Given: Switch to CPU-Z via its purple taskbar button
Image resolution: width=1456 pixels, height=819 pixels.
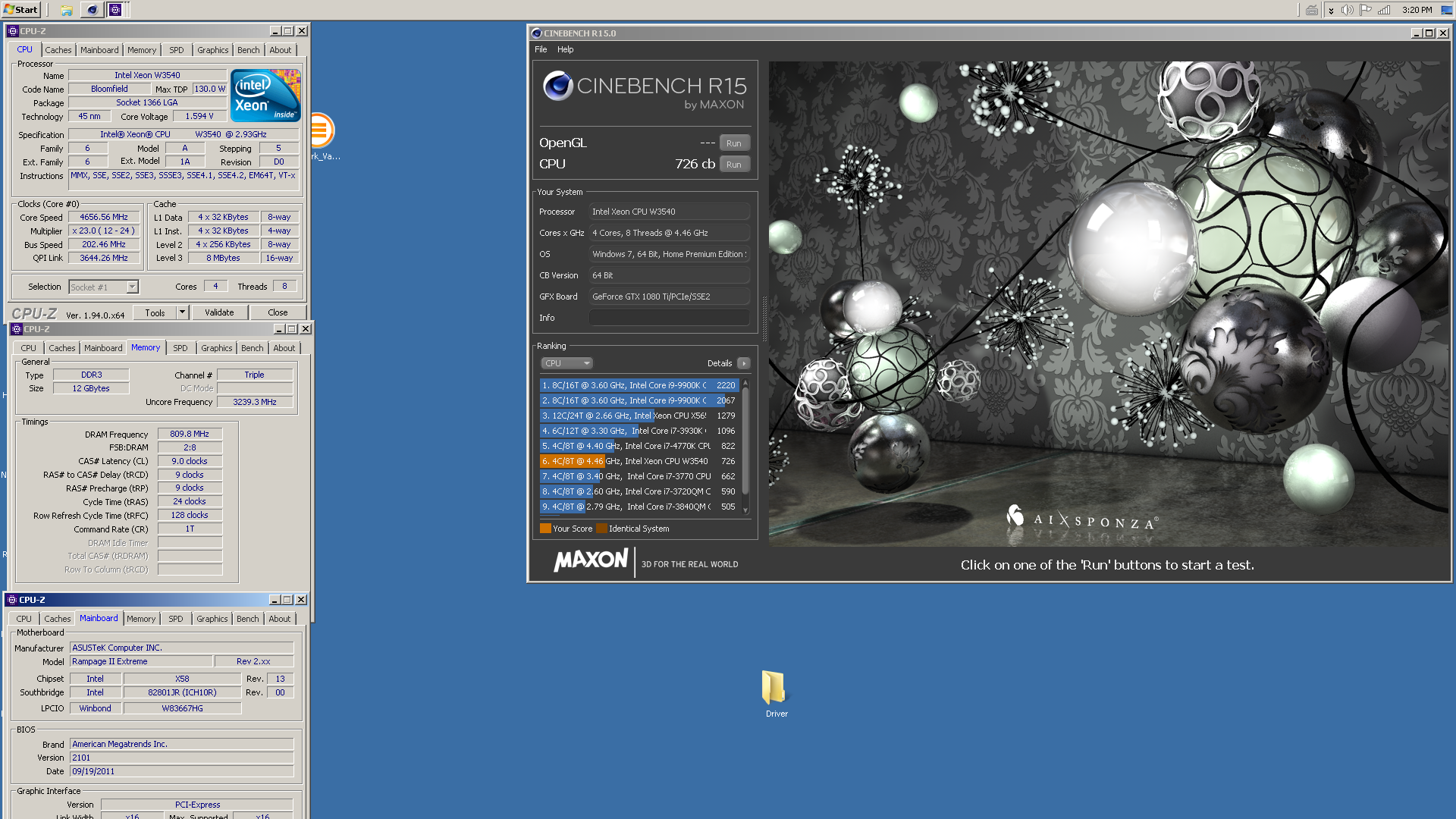Looking at the screenshot, I should (x=115, y=10).
